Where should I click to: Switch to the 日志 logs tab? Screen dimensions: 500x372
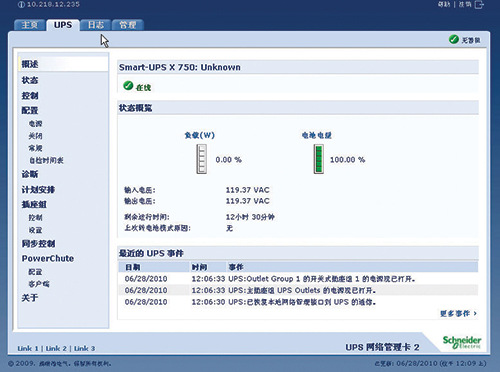click(96, 25)
